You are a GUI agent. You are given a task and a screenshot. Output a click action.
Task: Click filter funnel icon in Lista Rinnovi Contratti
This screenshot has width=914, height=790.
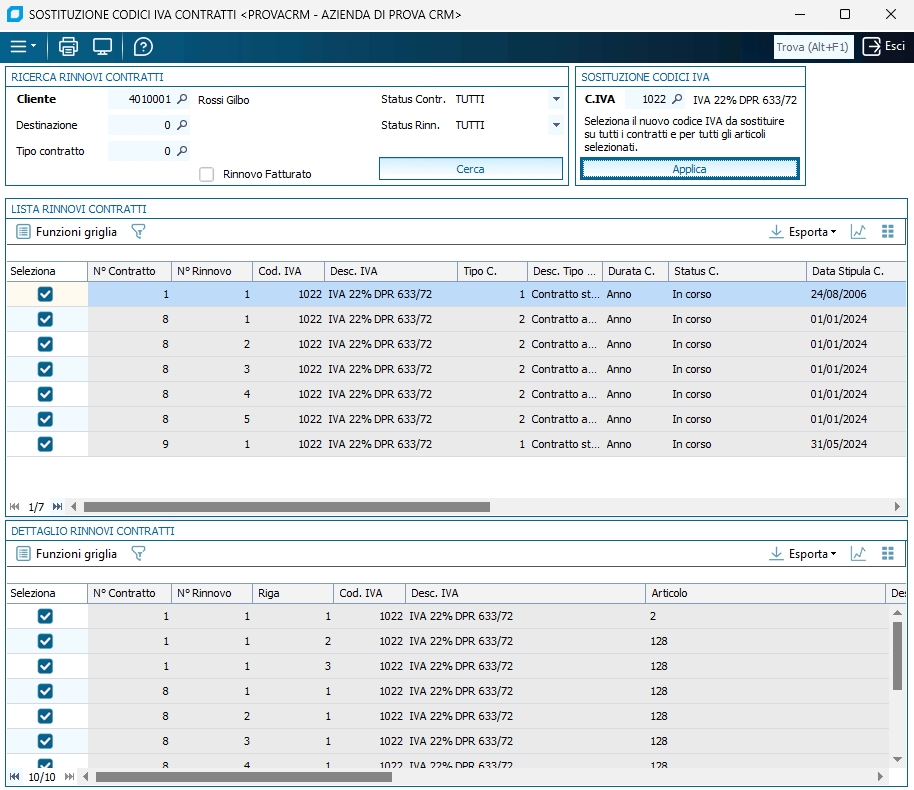(138, 232)
